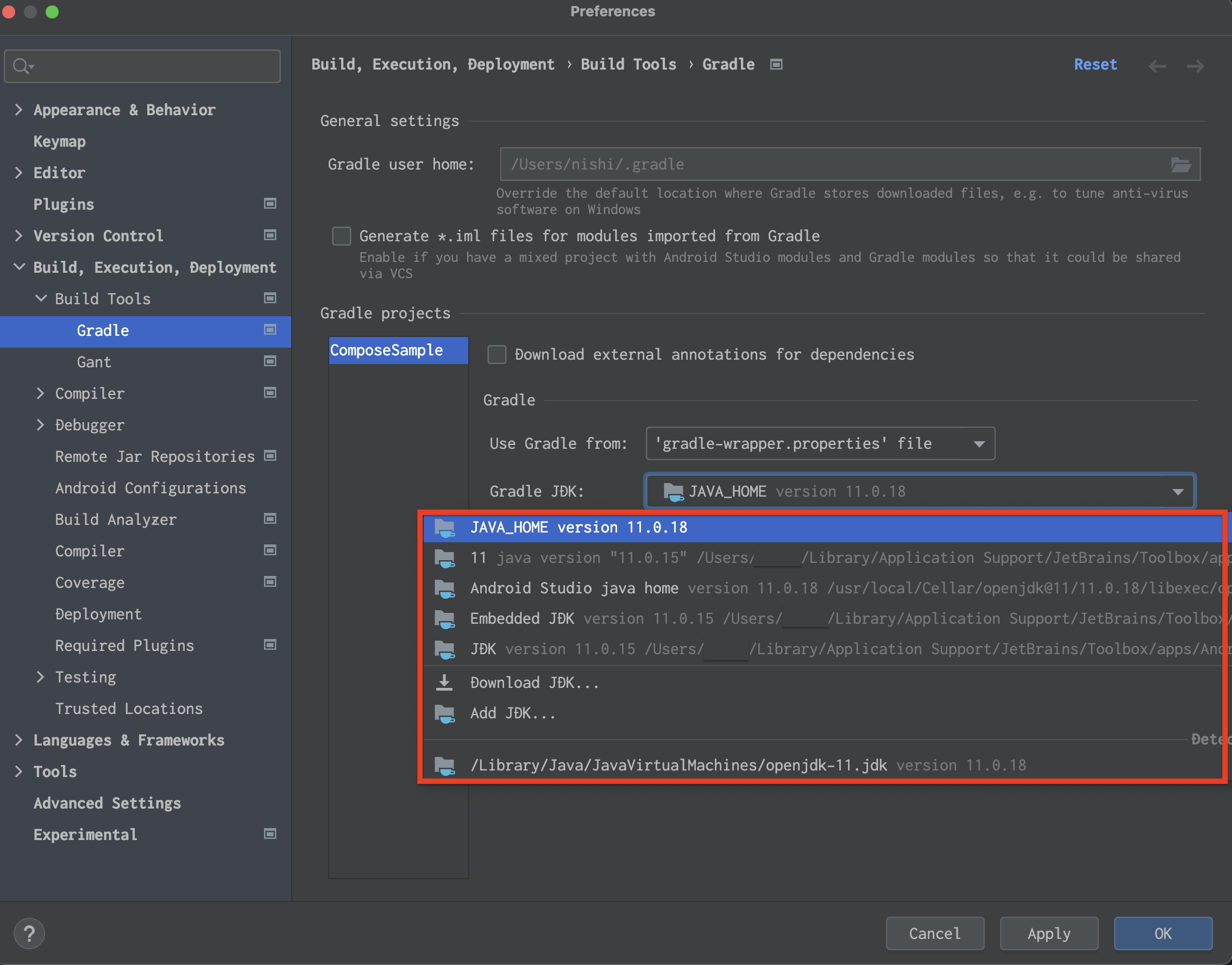Click the project-level icon beside Remote Jar Repositories
Image resolution: width=1232 pixels, height=965 pixels.
[270, 456]
